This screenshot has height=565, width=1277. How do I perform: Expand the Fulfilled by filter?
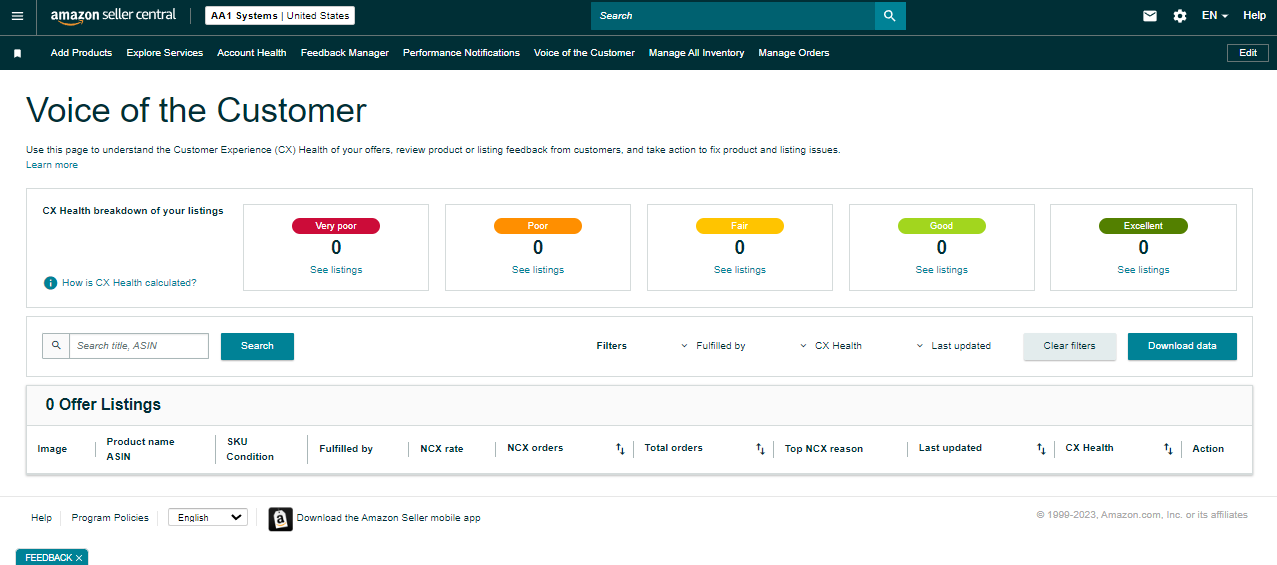[713, 346]
